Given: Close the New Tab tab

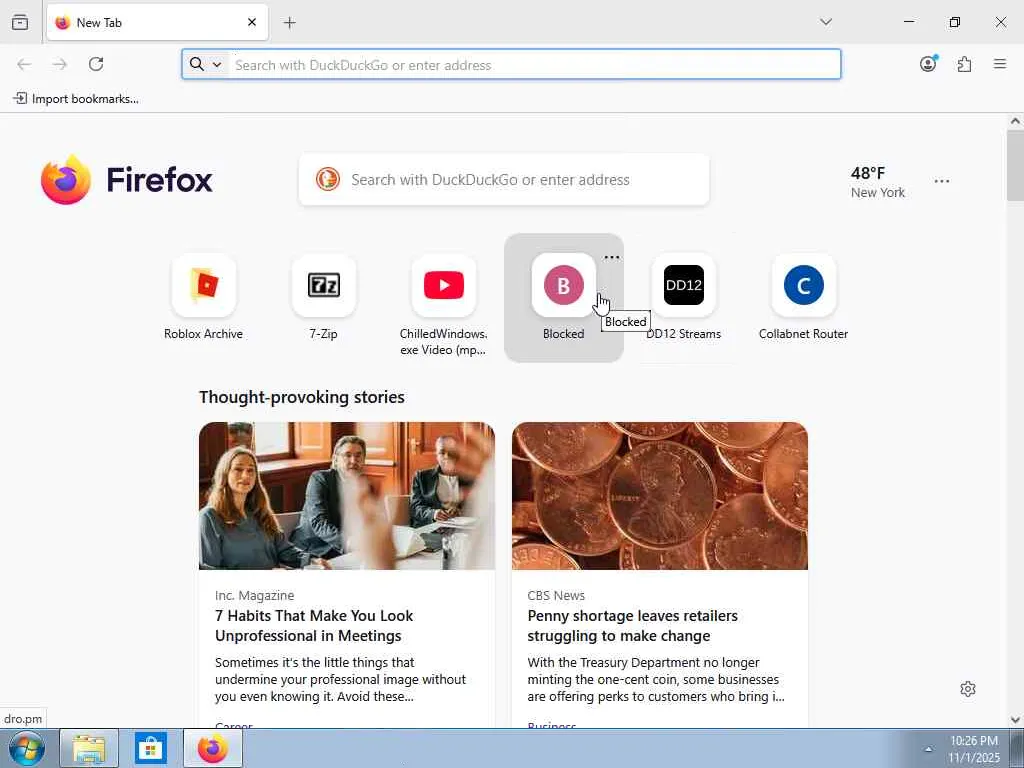Looking at the screenshot, I should tap(252, 22).
